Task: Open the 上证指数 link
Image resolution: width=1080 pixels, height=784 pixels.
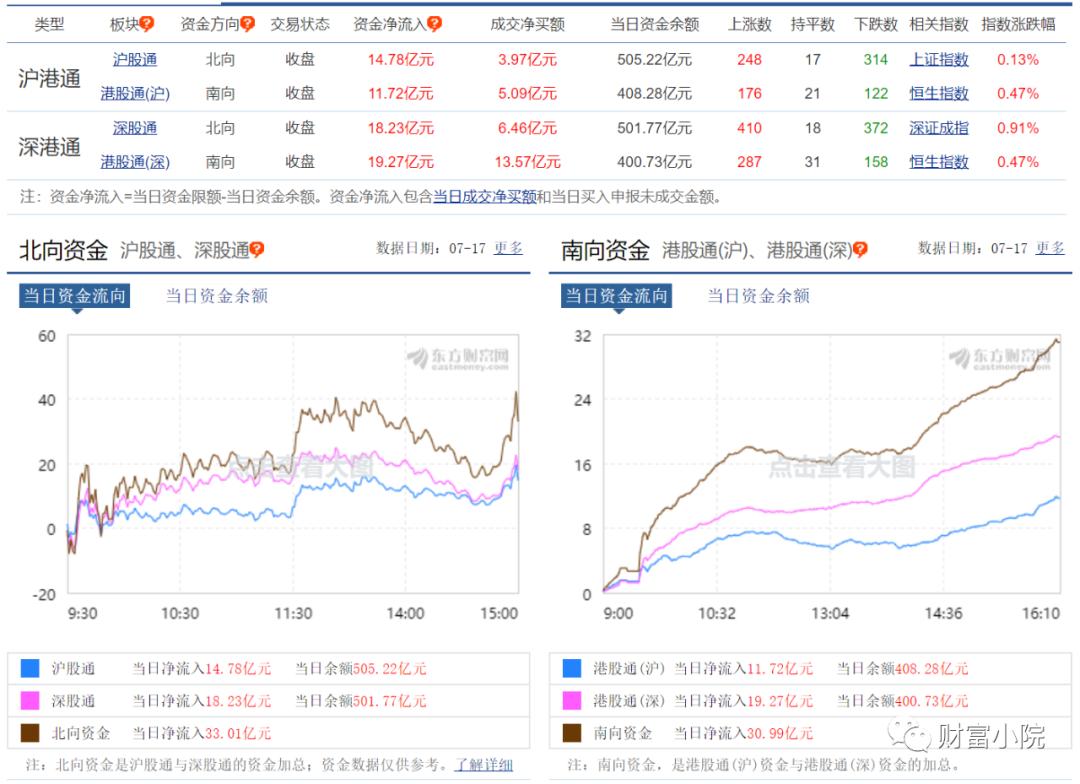Action: 938,60
